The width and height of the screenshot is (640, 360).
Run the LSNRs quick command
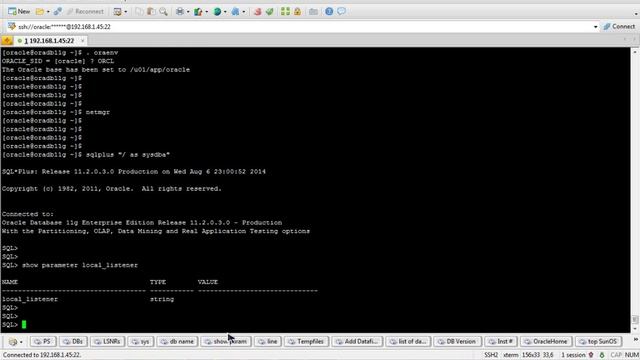(x=107, y=342)
